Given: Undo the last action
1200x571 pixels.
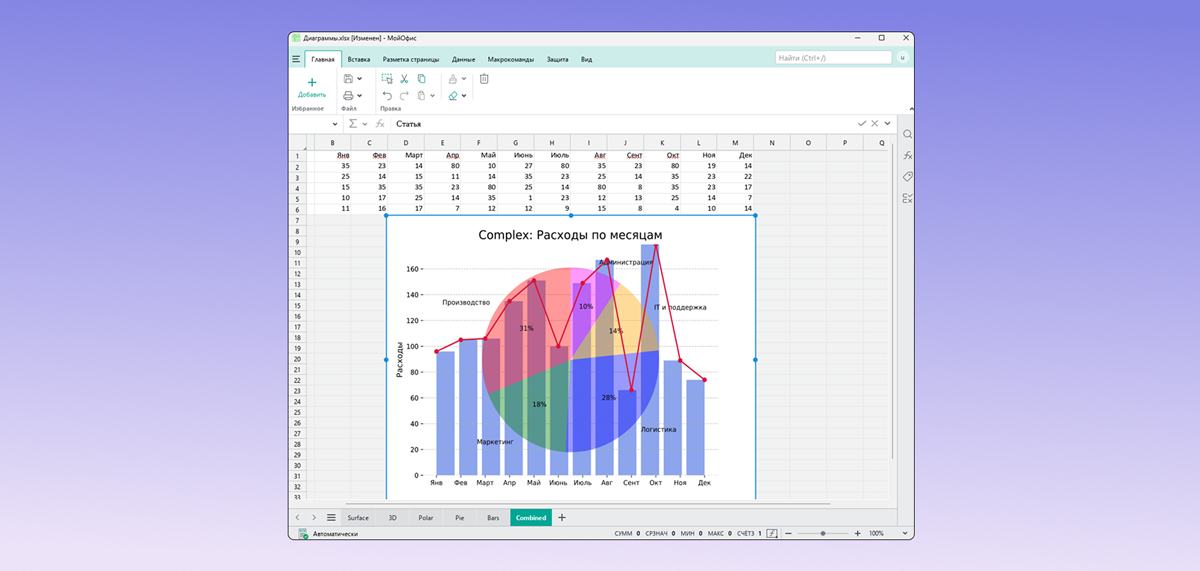Looking at the screenshot, I should coord(387,96).
